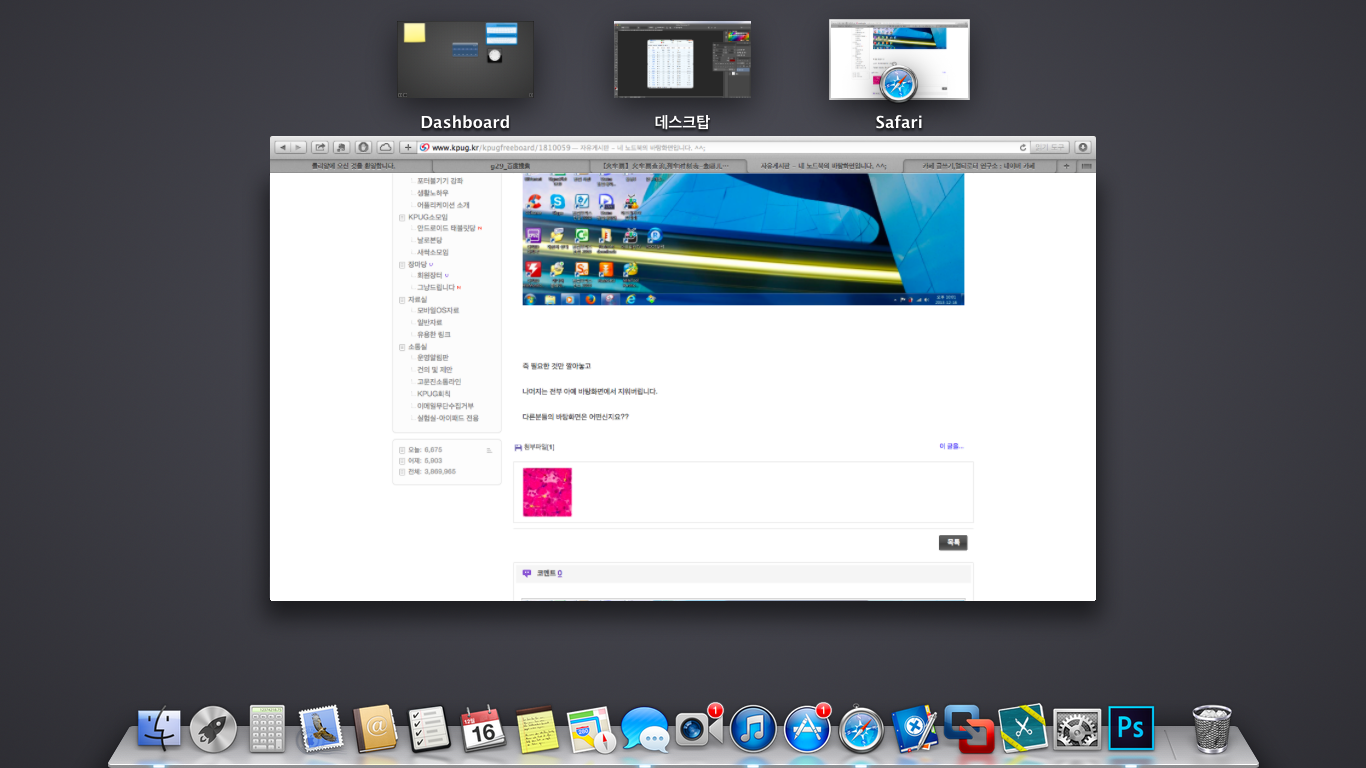Open System Preferences gear icon
1366x768 pixels.
[x=1077, y=729]
